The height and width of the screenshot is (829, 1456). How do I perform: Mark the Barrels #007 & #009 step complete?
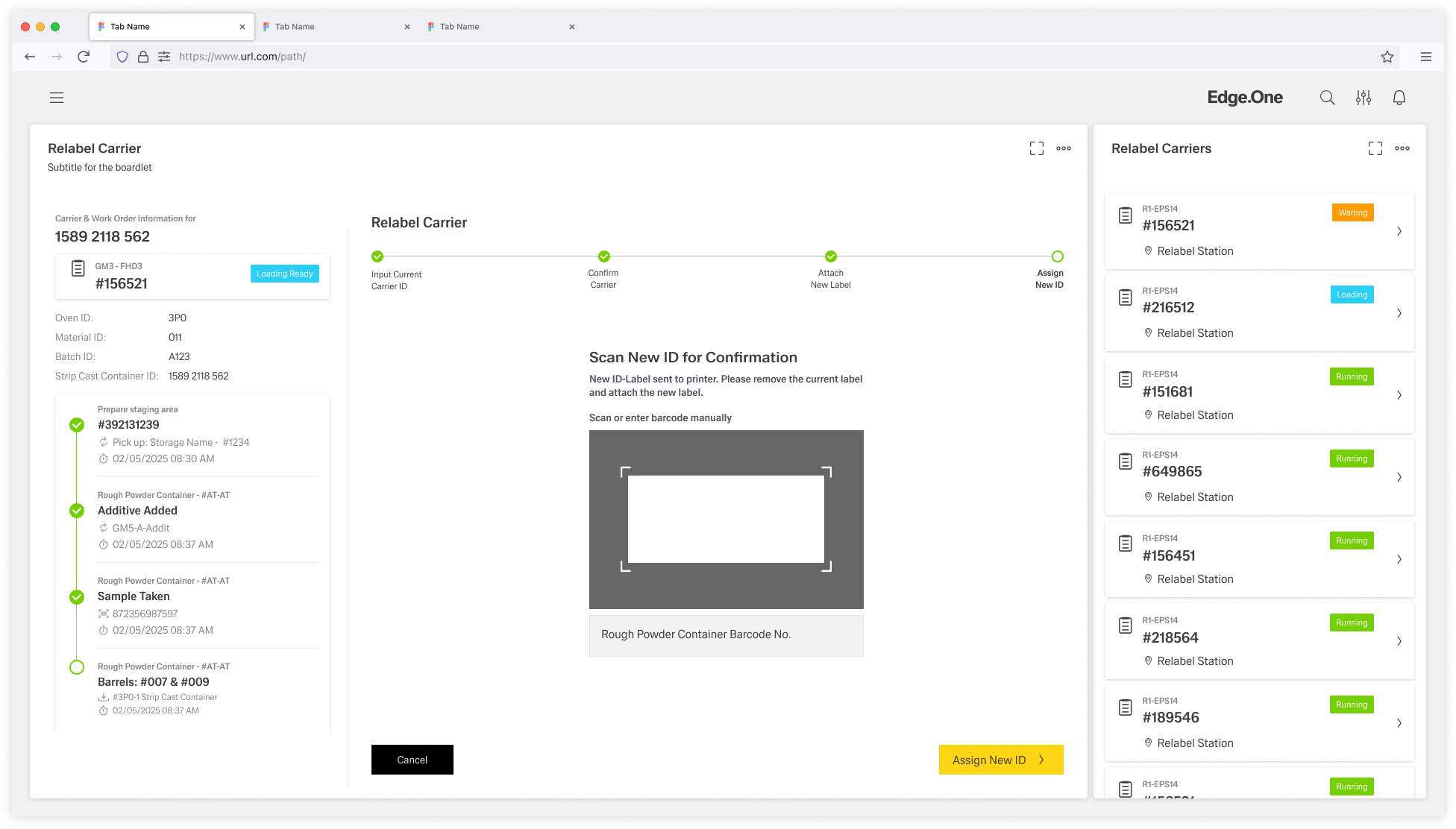76,667
